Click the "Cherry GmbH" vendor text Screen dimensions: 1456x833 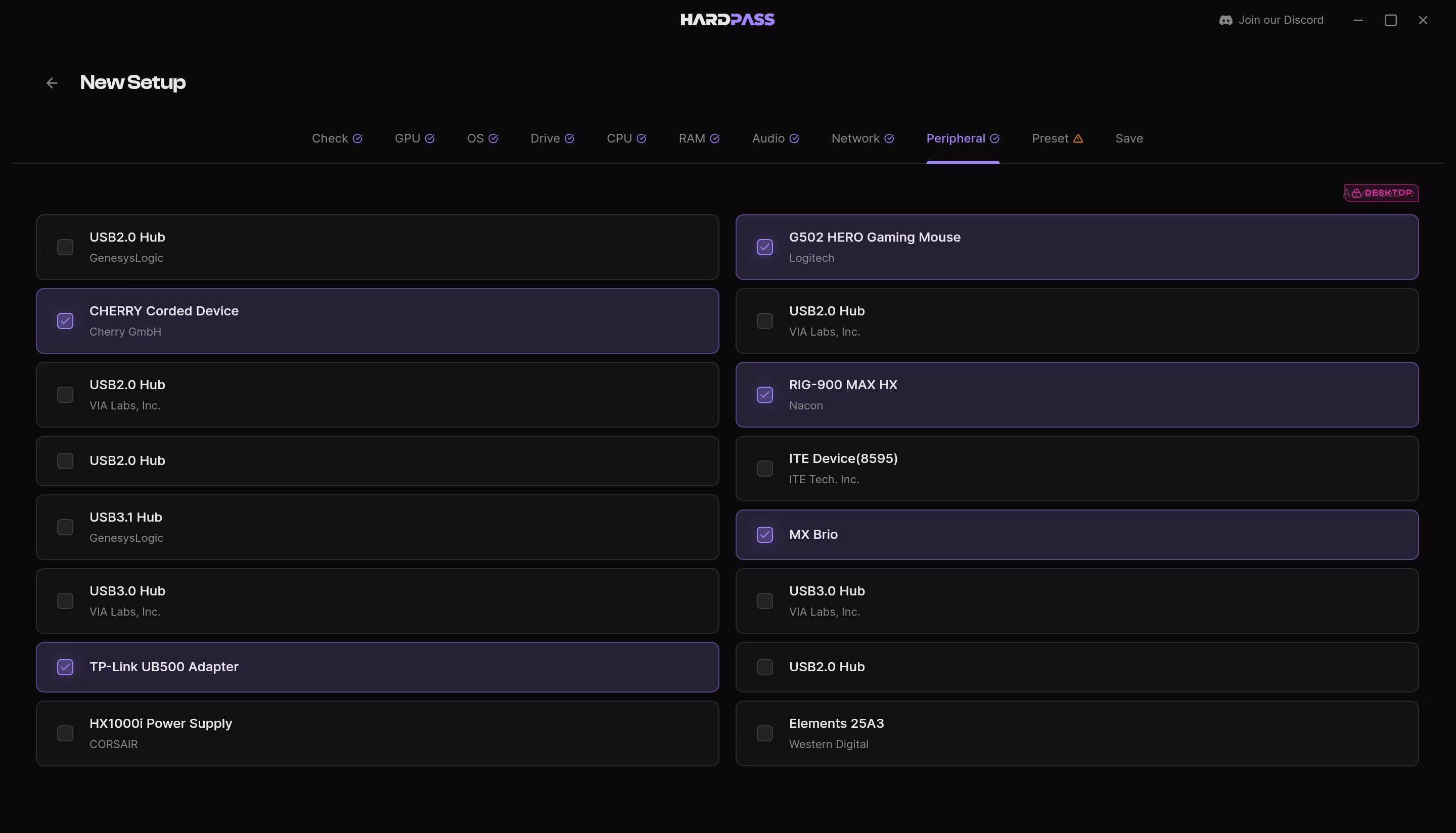tap(125, 332)
